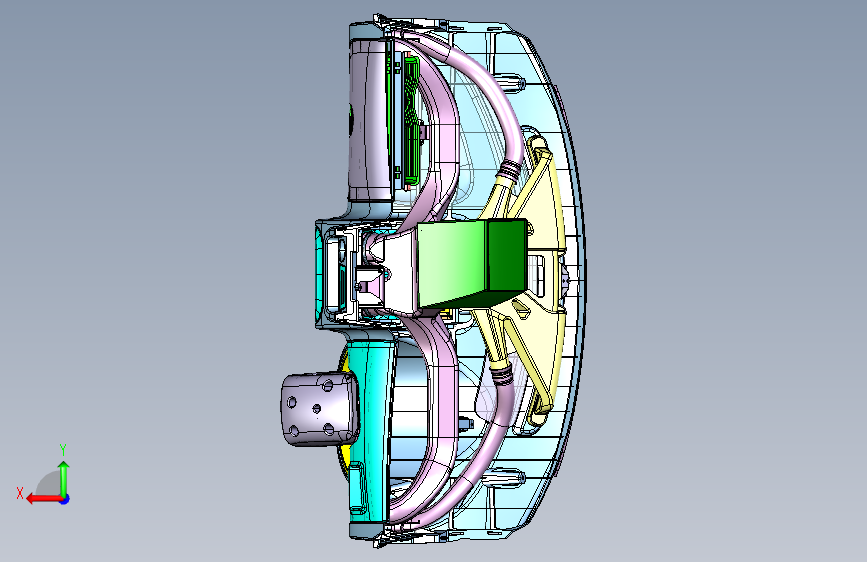The image size is (867, 562).
Task: Click the green Y axis arrow on triad
Action: coord(64,478)
